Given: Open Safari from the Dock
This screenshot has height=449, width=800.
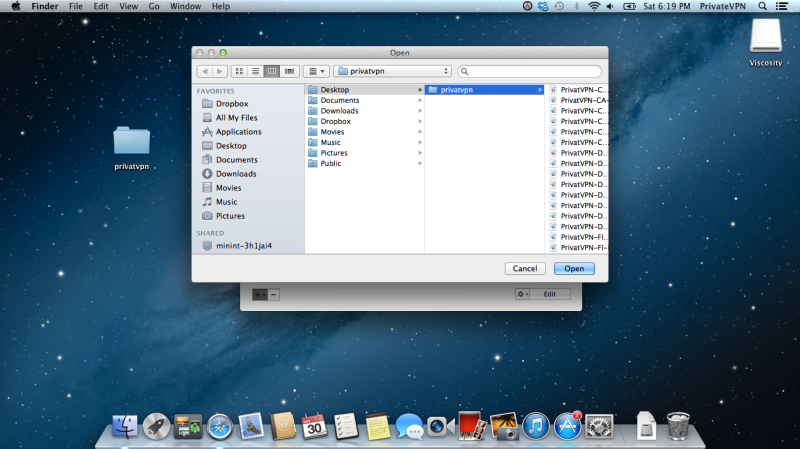Looking at the screenshot, I should coord(219,426).
